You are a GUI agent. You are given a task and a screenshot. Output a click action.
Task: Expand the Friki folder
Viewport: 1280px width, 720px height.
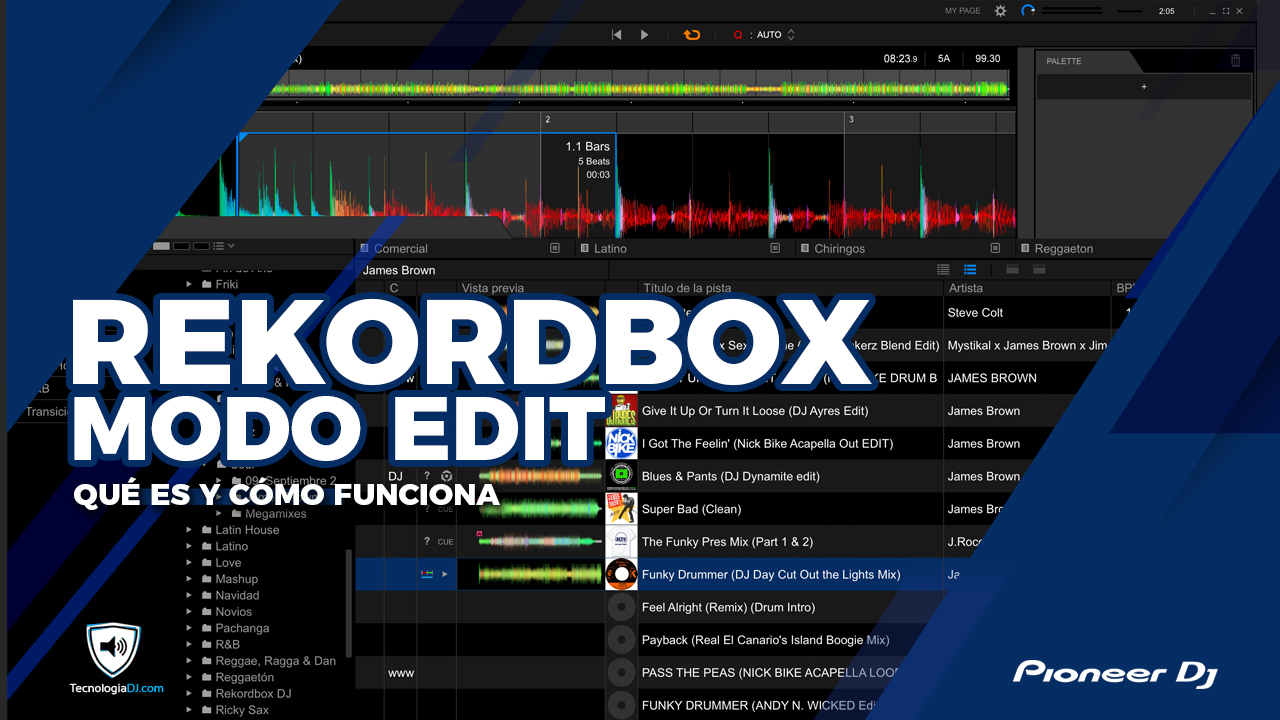pos(189,285)
